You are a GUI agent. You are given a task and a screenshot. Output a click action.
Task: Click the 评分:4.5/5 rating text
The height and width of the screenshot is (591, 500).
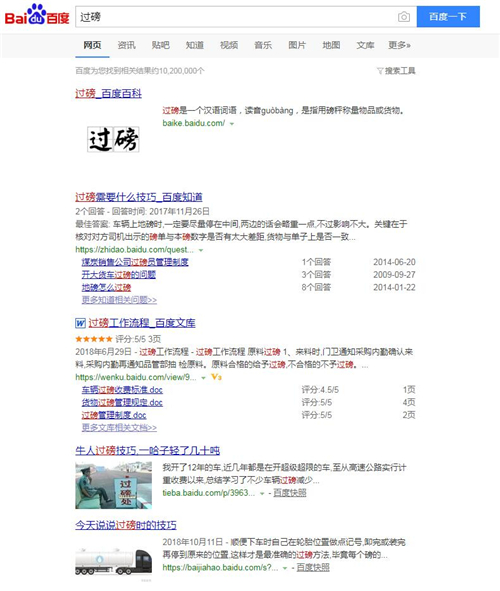coord(320,390)
